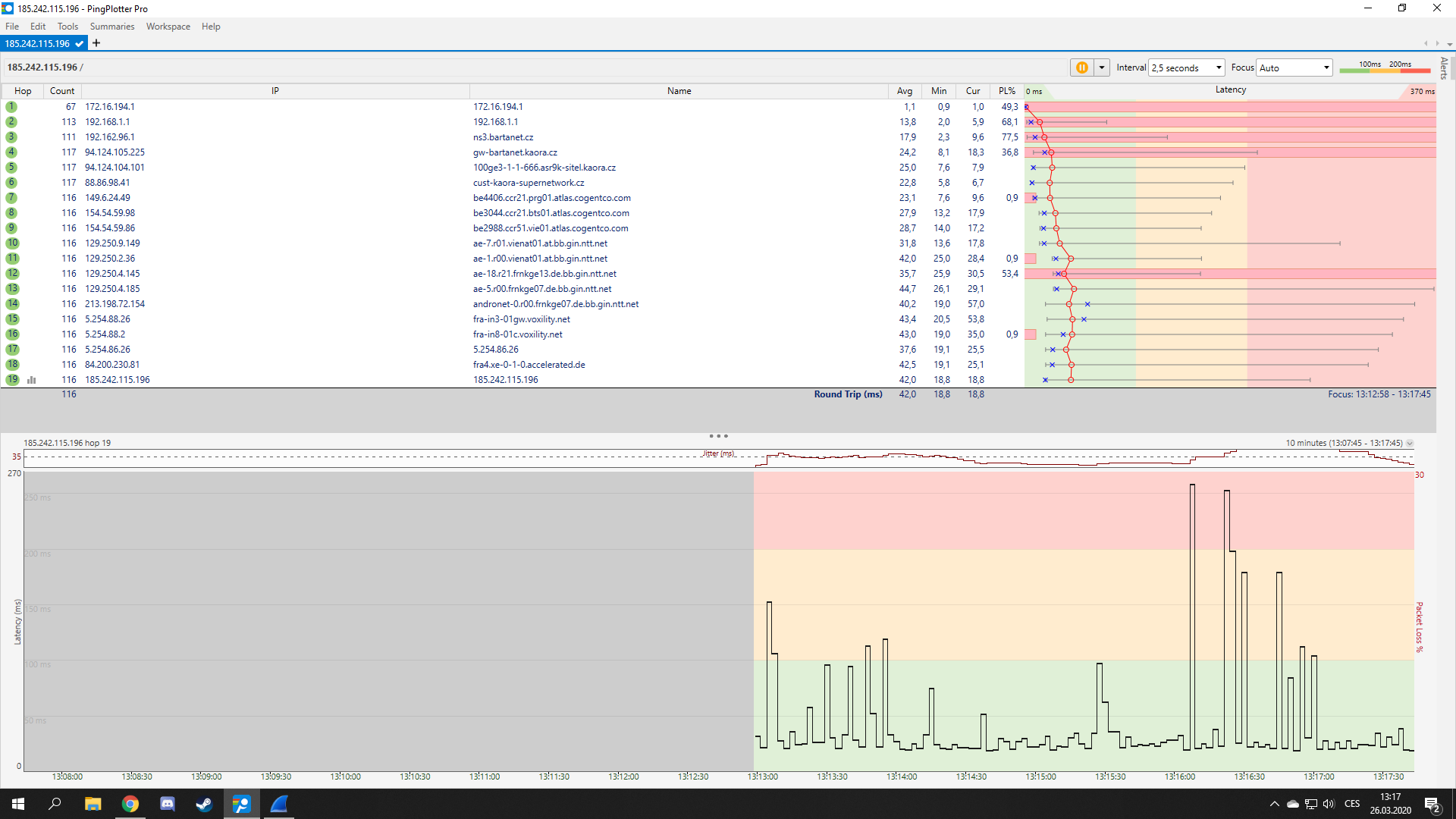Sort by the Avg column header

905,91
